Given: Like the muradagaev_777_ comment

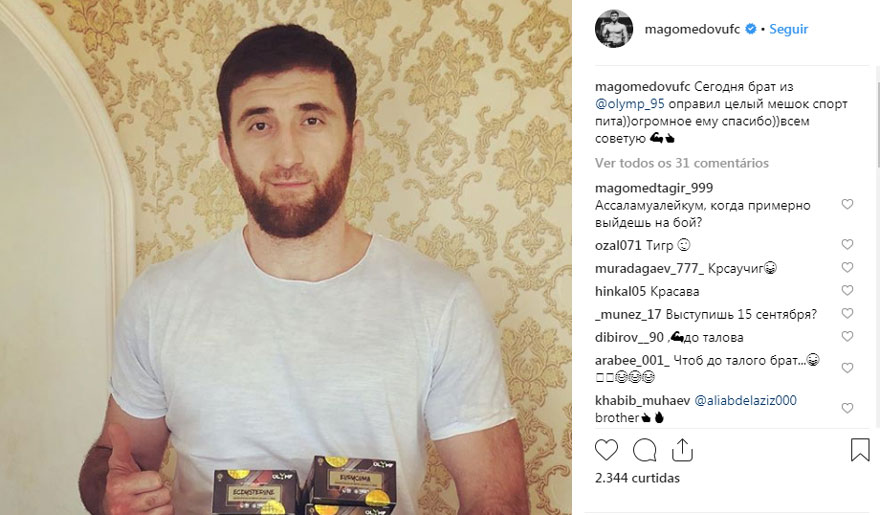Looking at the screenshot, I should 847,267.
